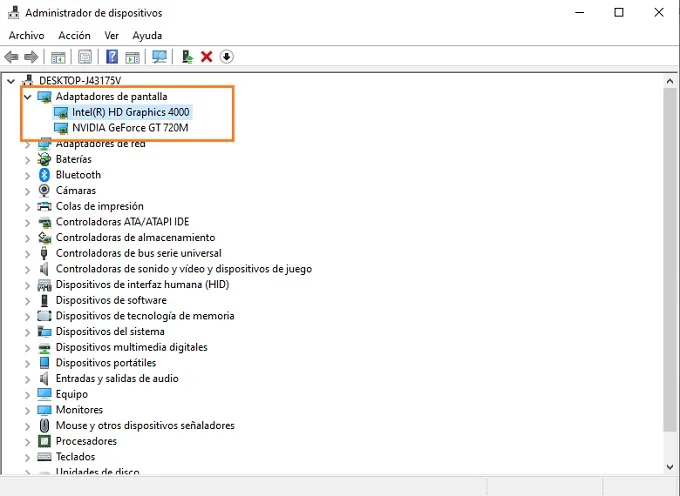680x496 pixels.
Task: Click the blue Help question mark icon
Action: [112, 57]
